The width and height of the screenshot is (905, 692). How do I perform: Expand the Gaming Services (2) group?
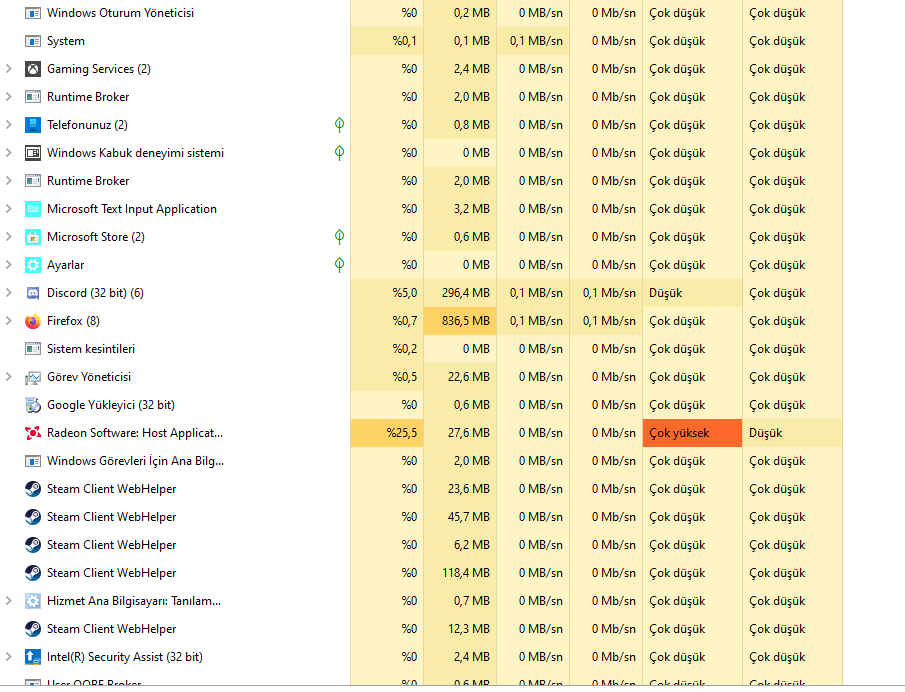(9, 69)
